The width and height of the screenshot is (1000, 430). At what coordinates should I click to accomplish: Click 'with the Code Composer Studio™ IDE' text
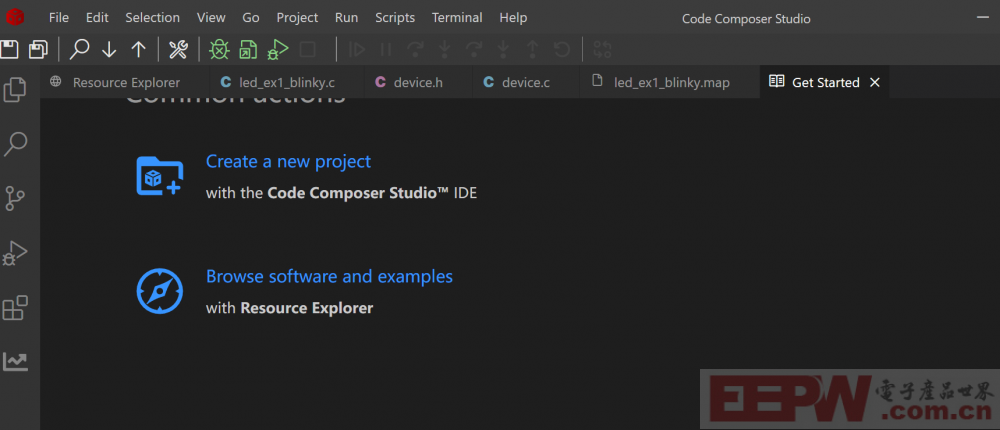pyautogui.click(x=341, y=193)
